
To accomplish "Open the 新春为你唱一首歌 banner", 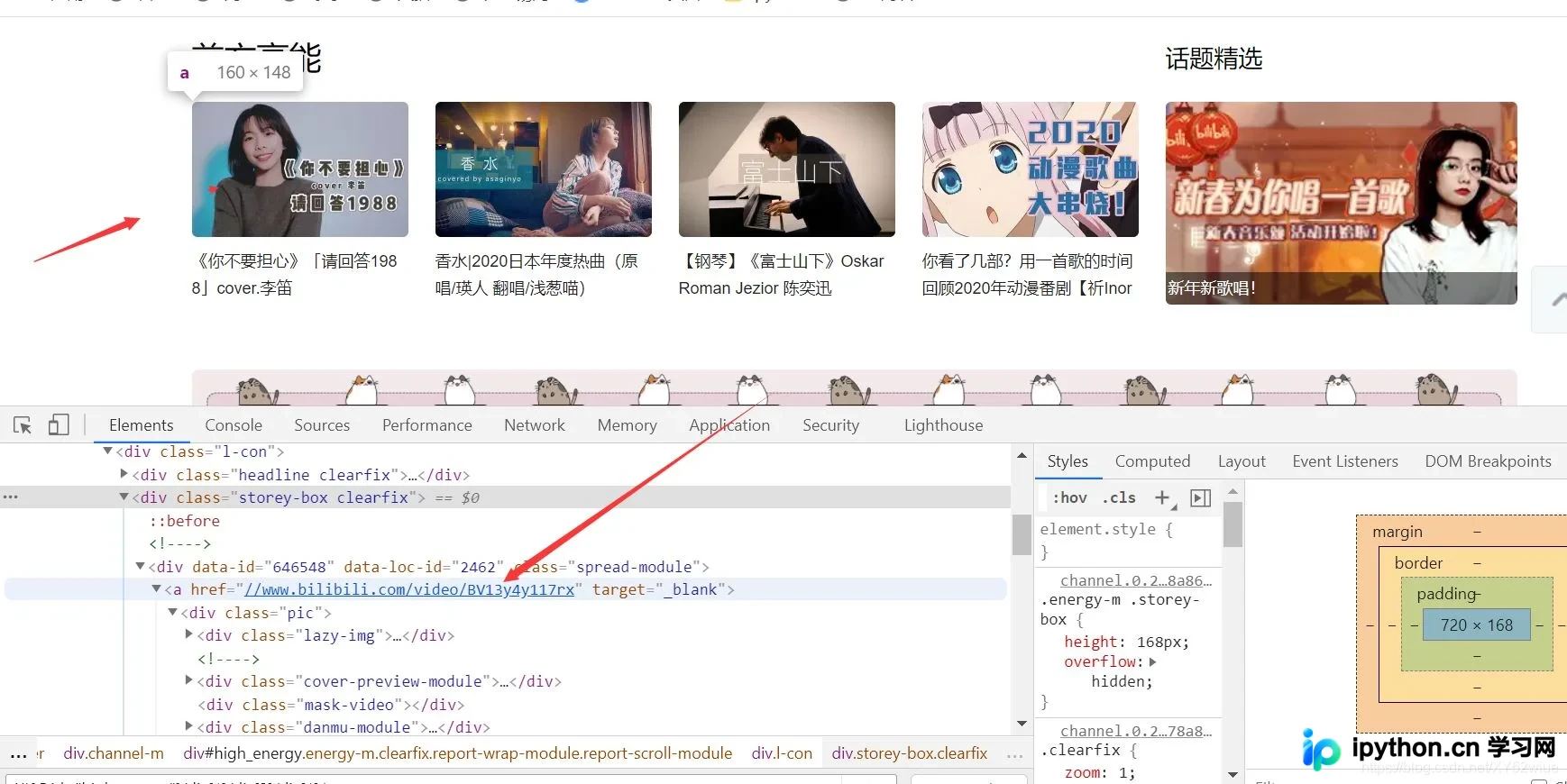I will pos(1342,203).
